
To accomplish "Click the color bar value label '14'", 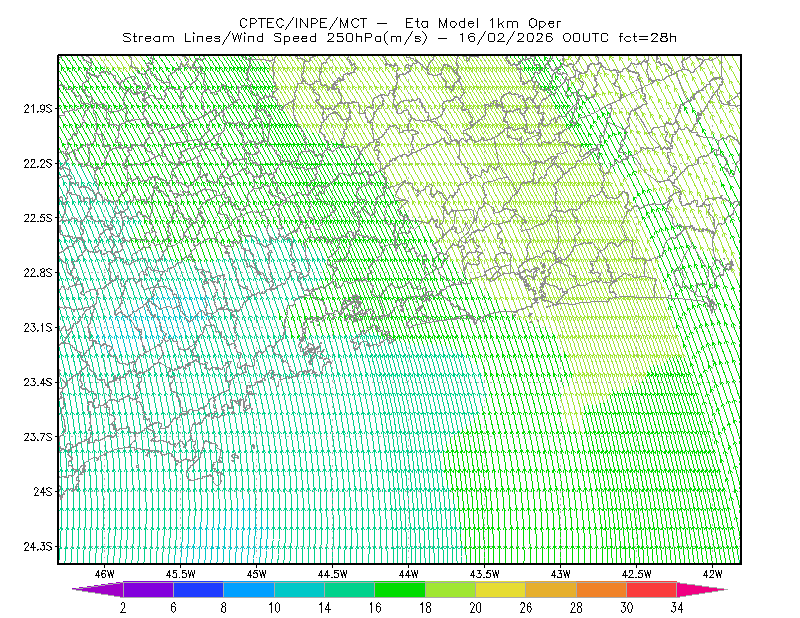I will (x=324, y=608).
